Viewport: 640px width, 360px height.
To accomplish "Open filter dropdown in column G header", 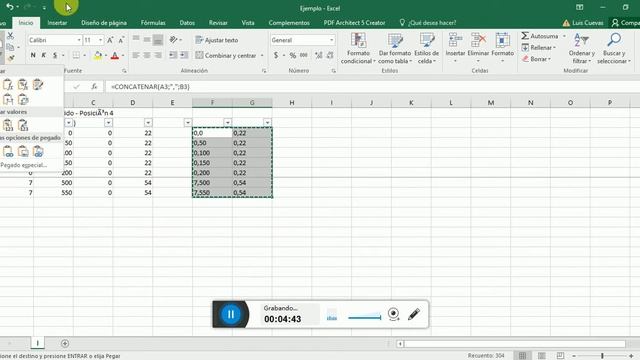I will coord(267,122).
